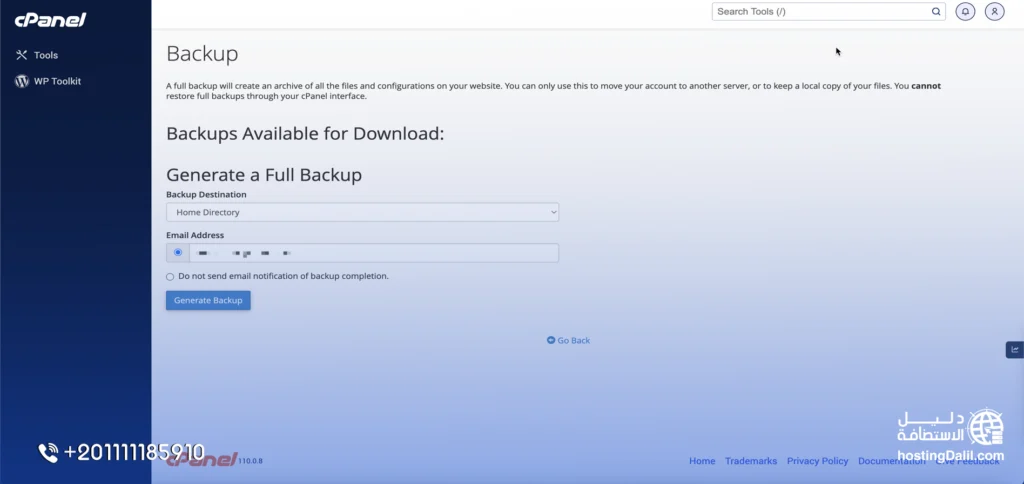Click the search magnifier icon
The height and width of the screenshot is (484, 1024).
point(936,12)
